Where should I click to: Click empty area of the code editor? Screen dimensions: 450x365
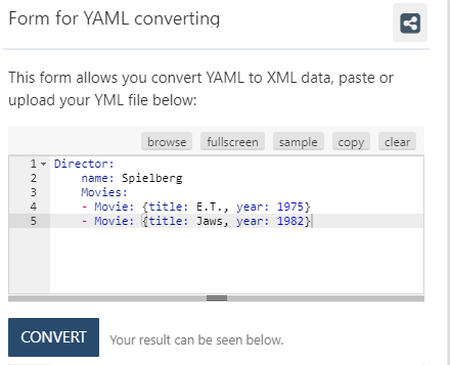coord(237,260)
